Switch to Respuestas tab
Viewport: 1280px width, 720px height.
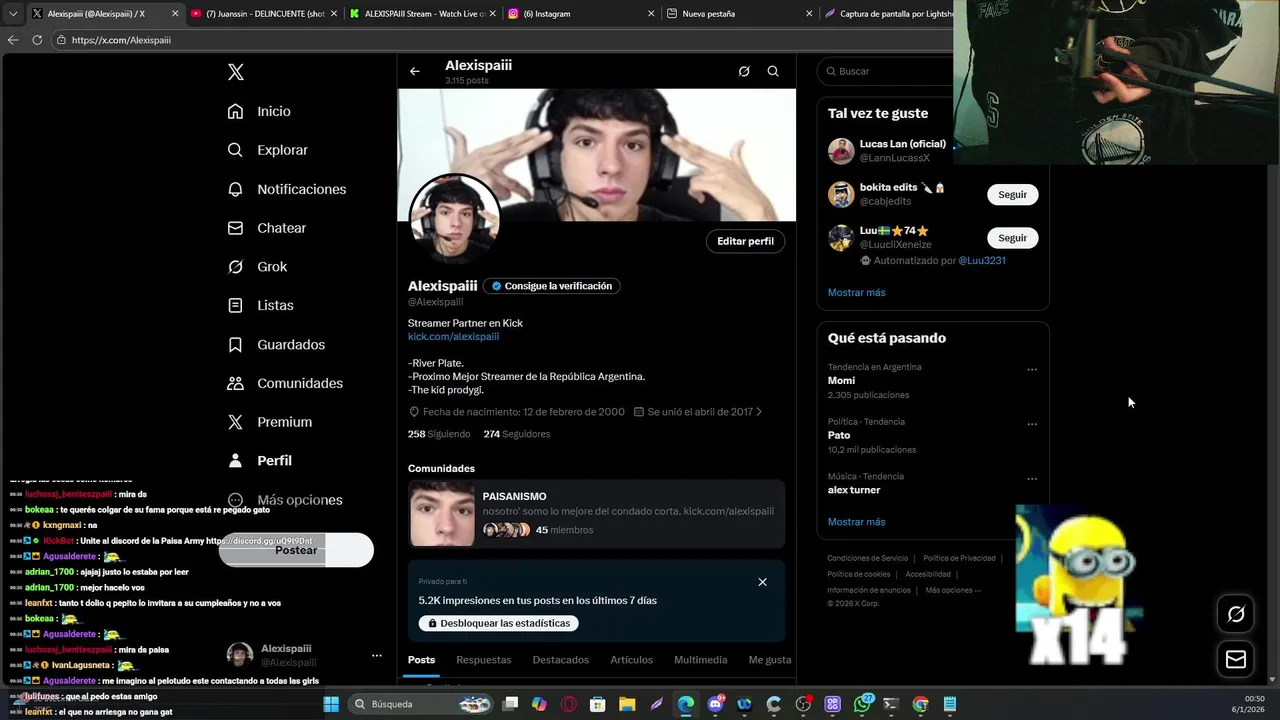pyautogui.click(x=484, y=660)
